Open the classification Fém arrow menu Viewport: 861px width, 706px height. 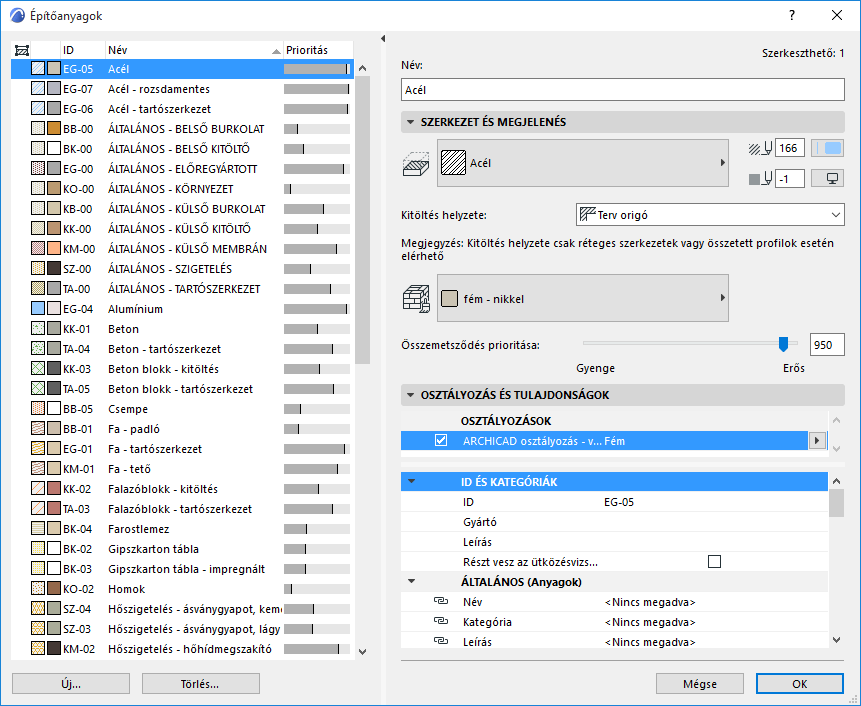[x=817, y=440]
